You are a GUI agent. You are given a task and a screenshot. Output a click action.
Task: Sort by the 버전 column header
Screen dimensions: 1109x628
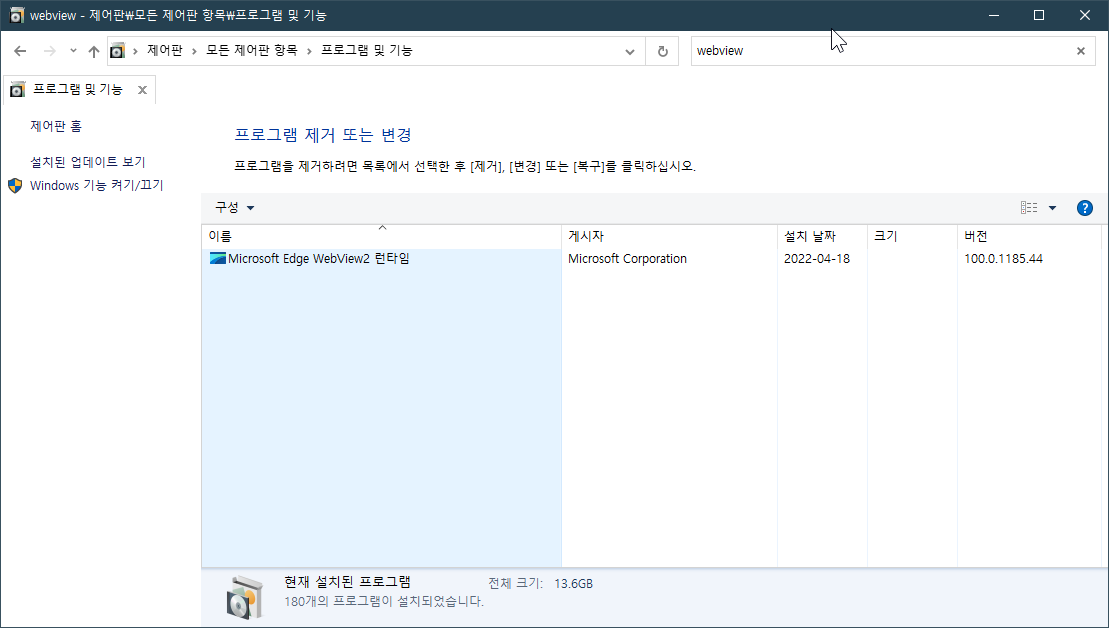tap(1029, 236)
